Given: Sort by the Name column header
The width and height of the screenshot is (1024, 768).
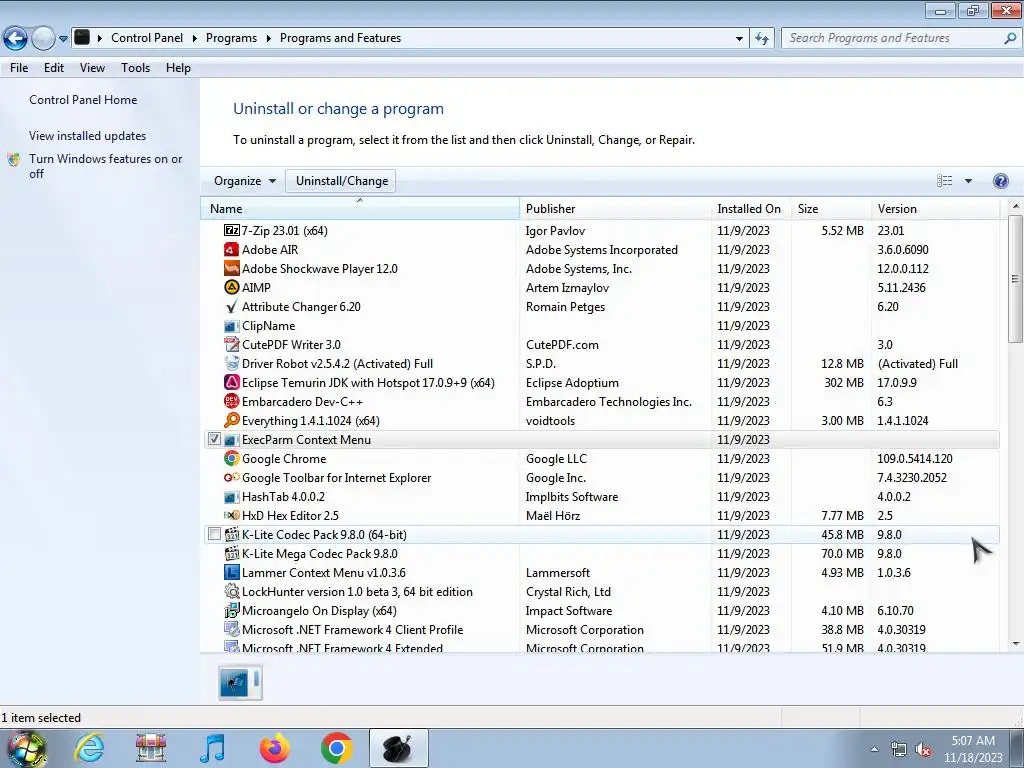Looking at the screenshot, I should (360, 208).
